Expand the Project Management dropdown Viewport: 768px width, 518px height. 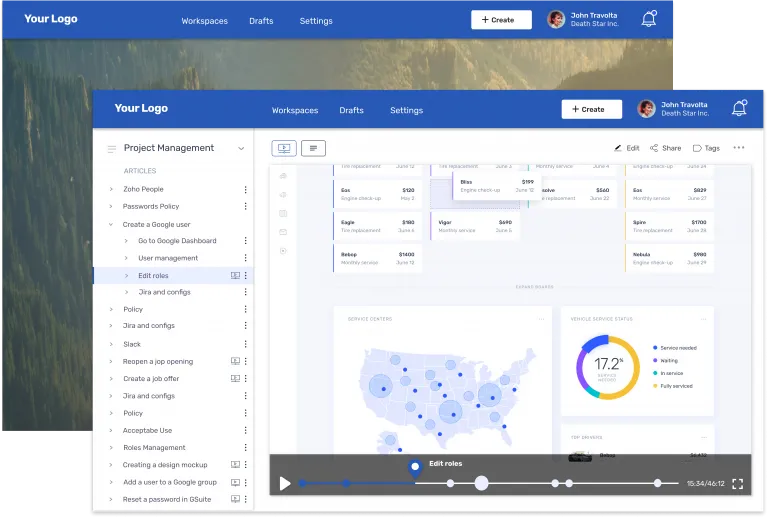pos(241,148)
